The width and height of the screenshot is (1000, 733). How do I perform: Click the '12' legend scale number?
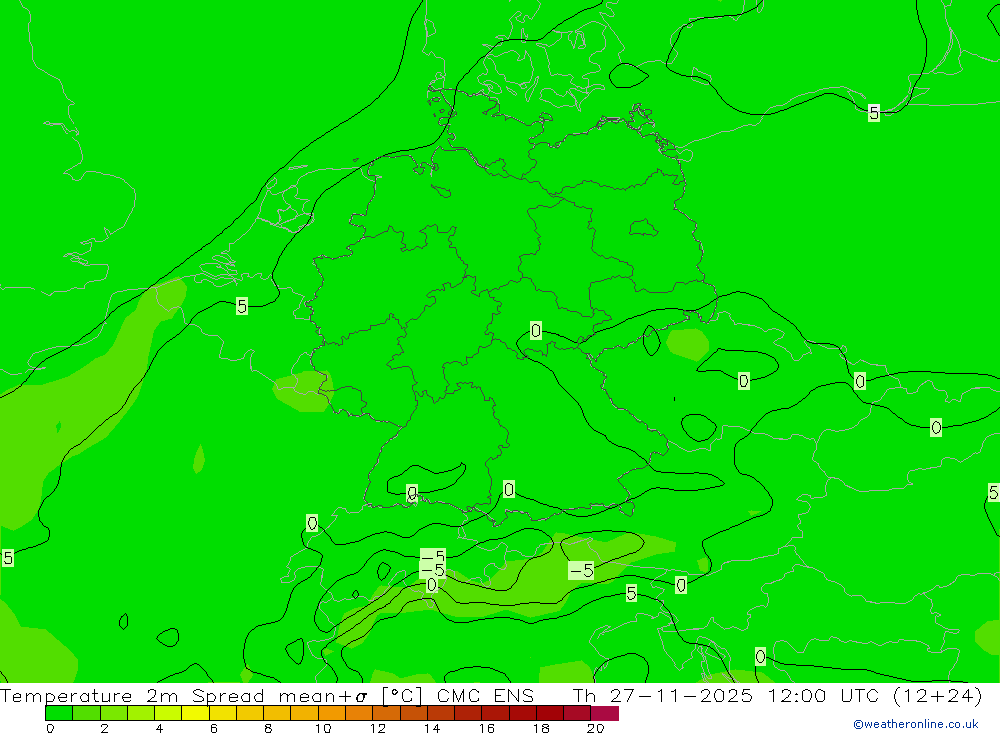(x=378, y=728)
